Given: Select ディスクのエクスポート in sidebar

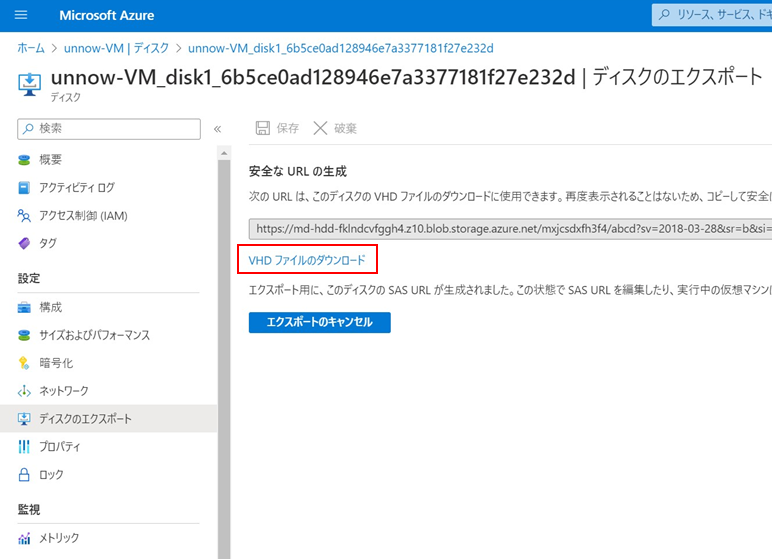Looking at the screenshot, I should 108,419.
